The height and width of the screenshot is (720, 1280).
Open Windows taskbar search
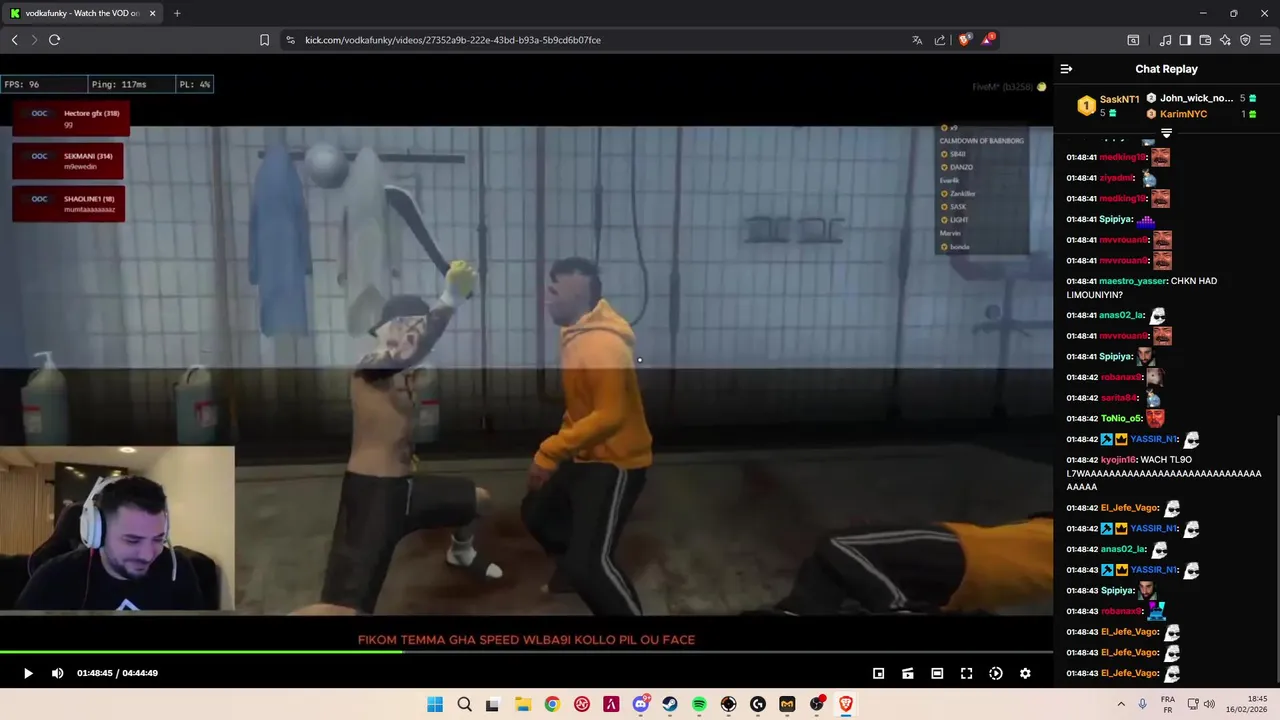464,704
